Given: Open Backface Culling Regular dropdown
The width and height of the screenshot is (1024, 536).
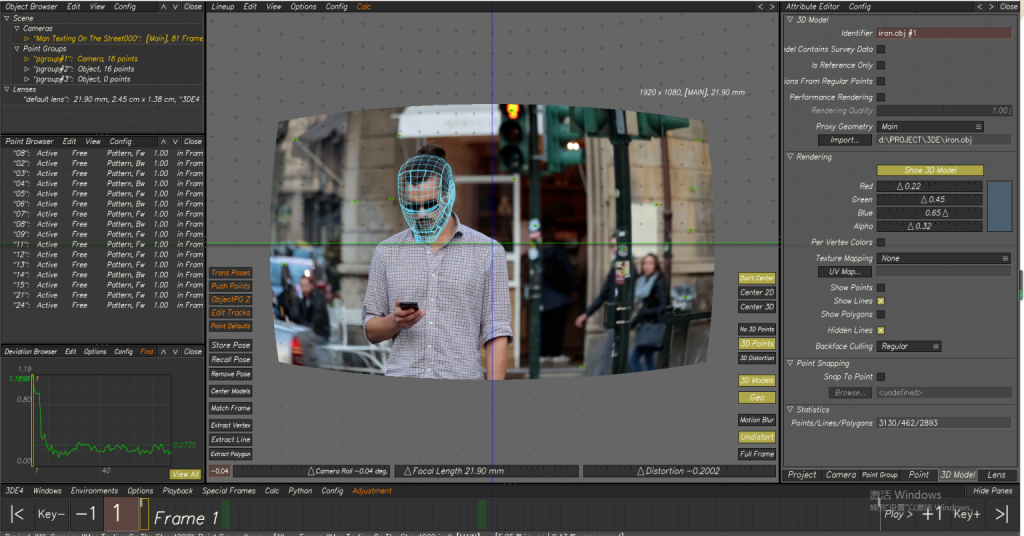Looking at the screenshot, I should pos(908,347).
